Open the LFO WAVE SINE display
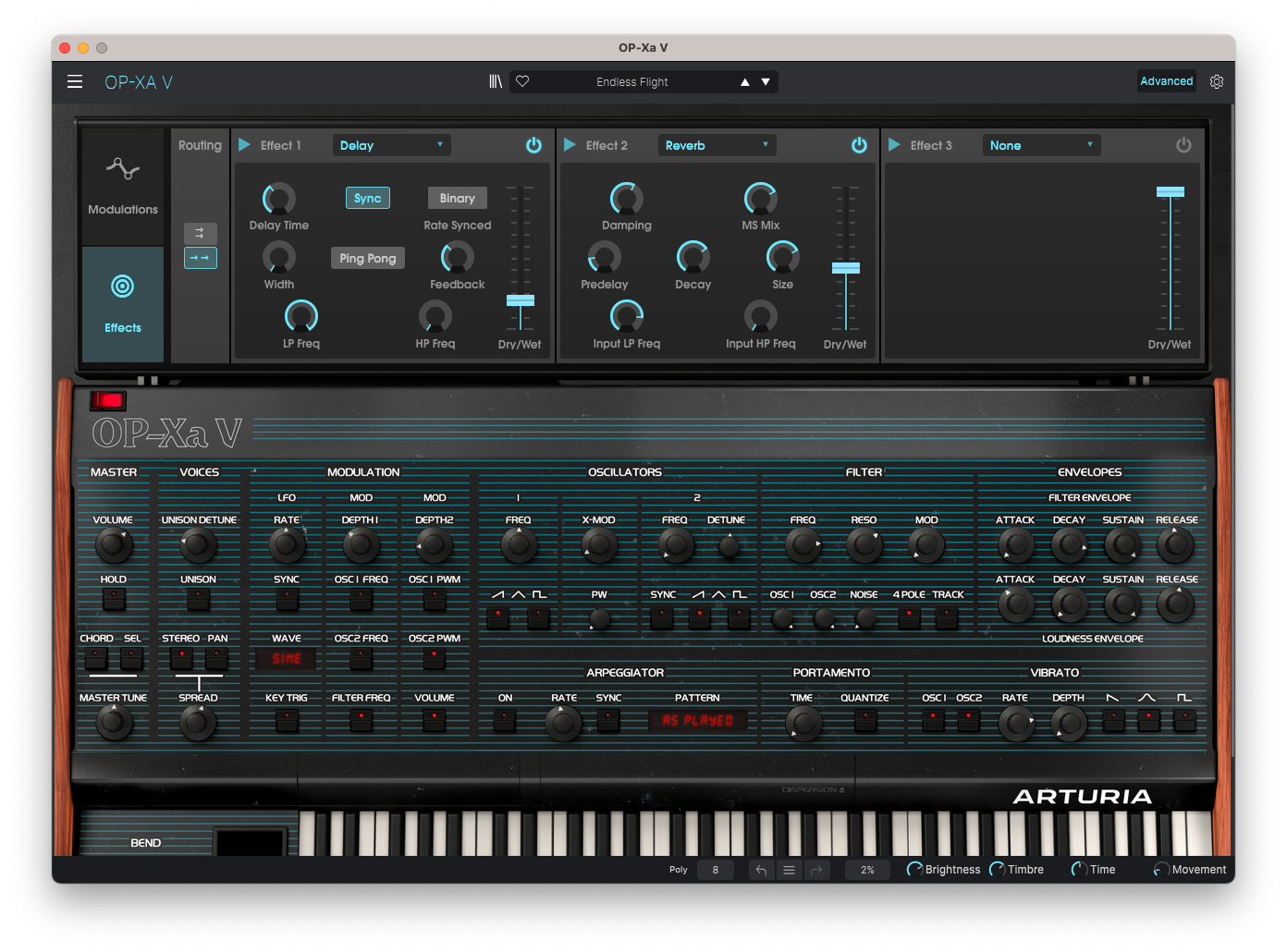Viewport: 1287px width, 952px height. [x=287, y=659]
